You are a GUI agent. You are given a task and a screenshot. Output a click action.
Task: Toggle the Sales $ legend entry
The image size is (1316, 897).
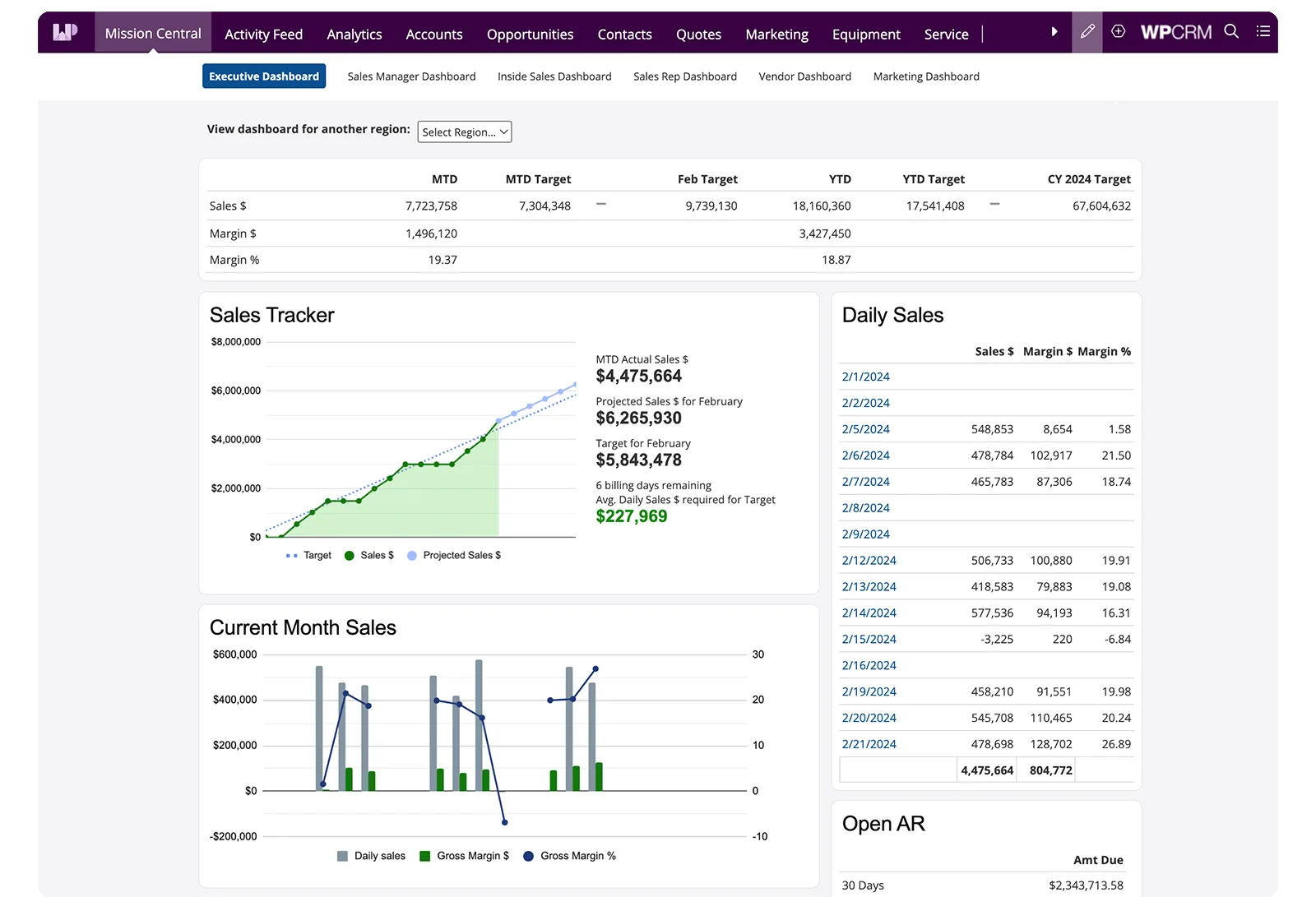(x=369, y=556)
